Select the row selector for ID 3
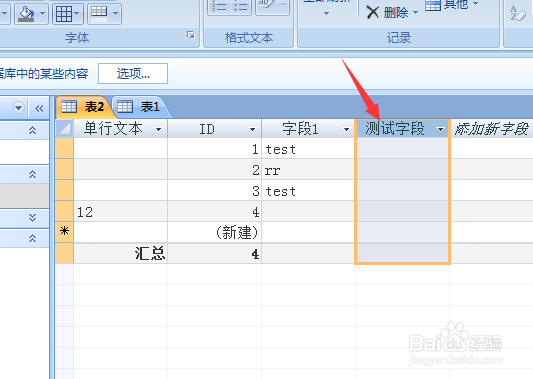 click(64, 190)
